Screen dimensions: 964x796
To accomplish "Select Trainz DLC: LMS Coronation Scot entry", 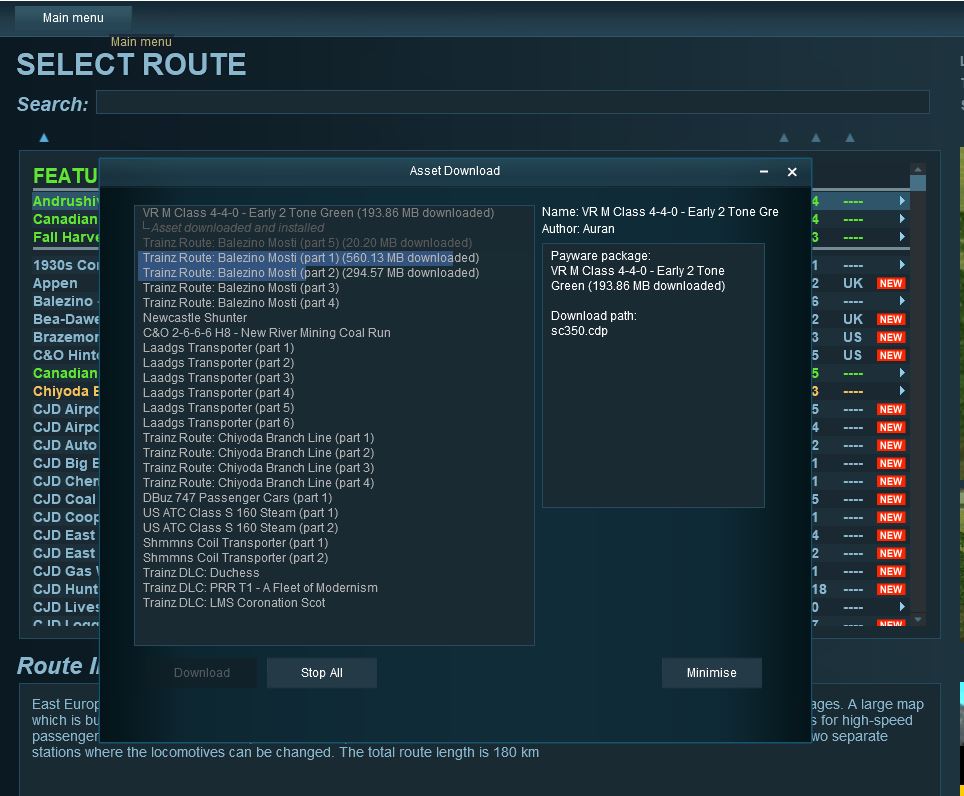I will [234, 602].
